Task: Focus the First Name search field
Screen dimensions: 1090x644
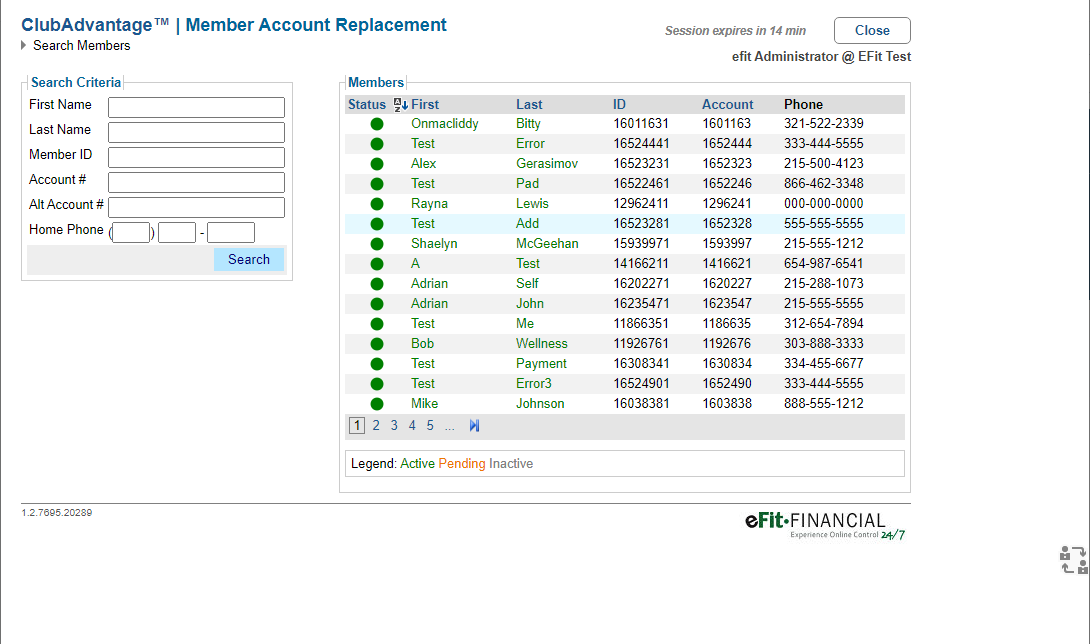Action: click(197, 107)
